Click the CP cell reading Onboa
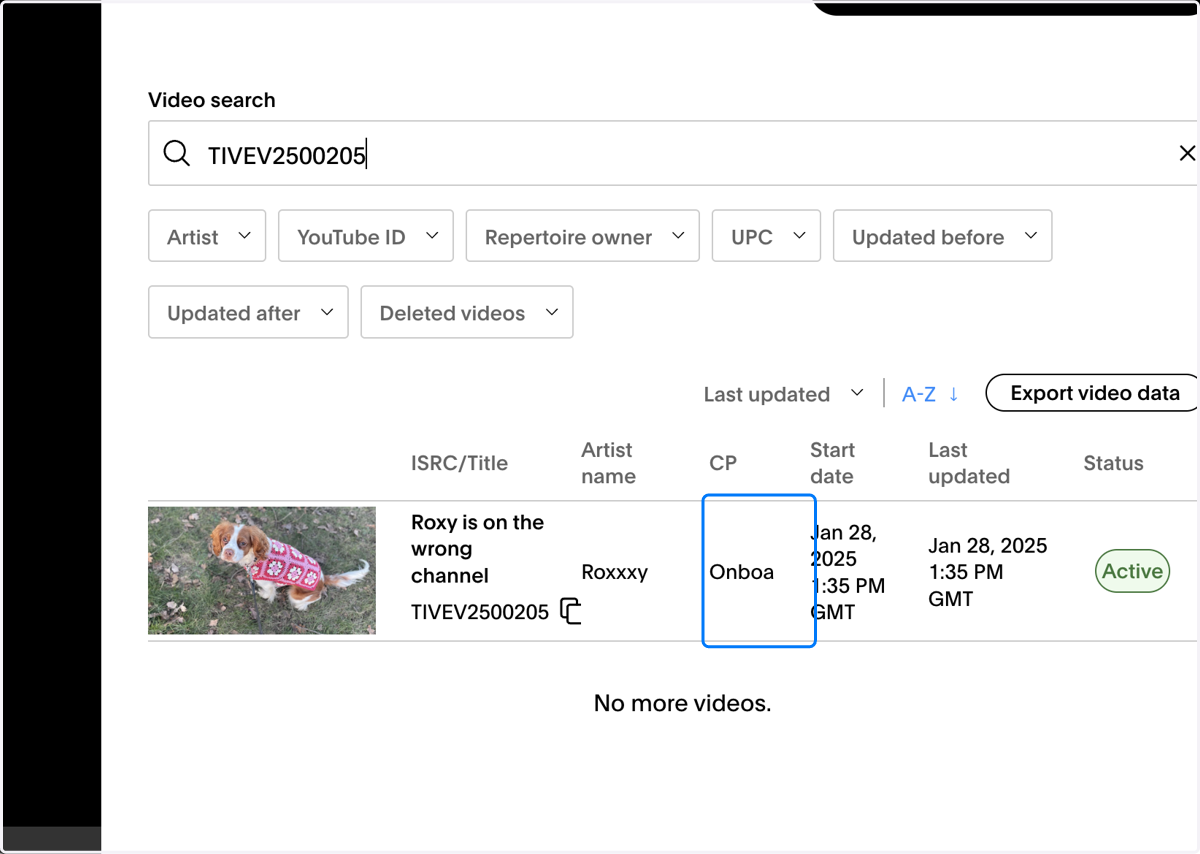 click(x=759, y=571)
